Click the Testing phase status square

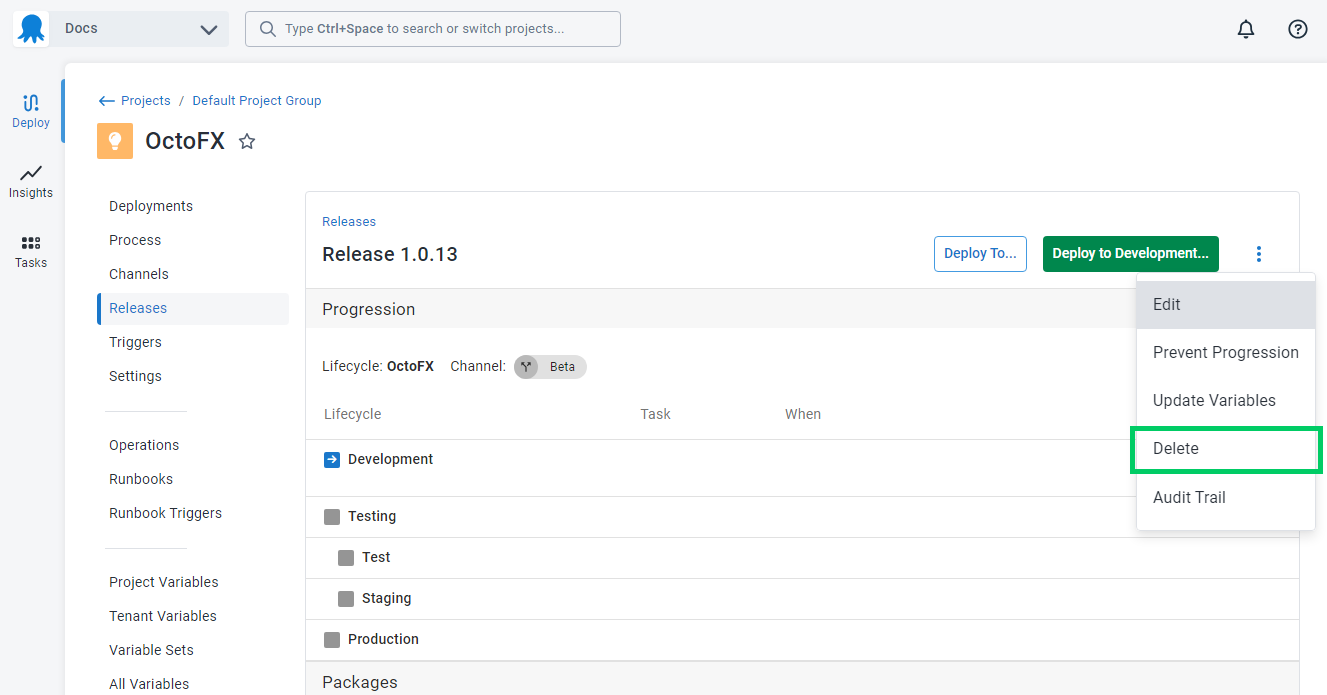pos(332,517)
